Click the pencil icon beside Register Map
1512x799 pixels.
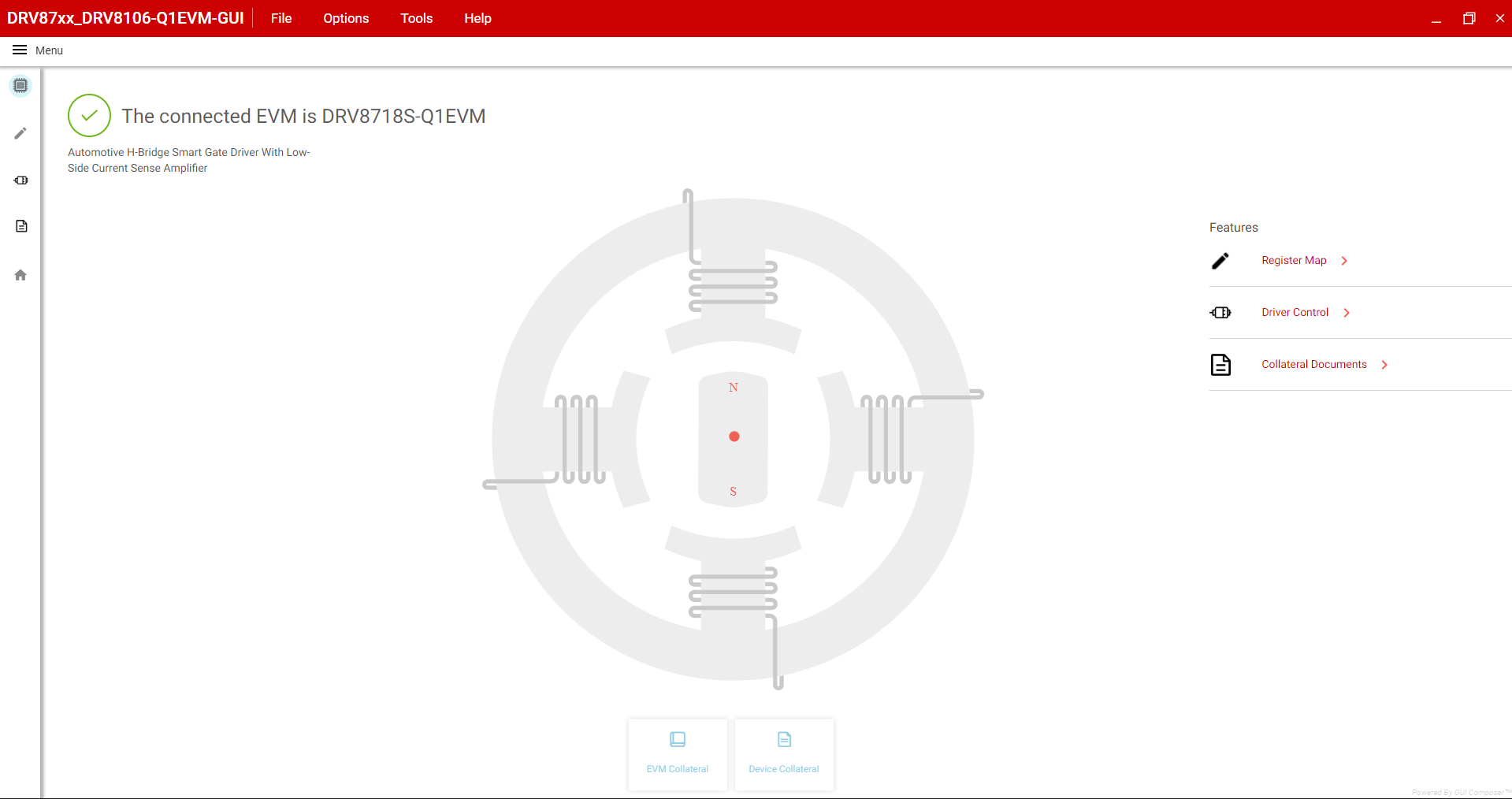pos(1220,261)
